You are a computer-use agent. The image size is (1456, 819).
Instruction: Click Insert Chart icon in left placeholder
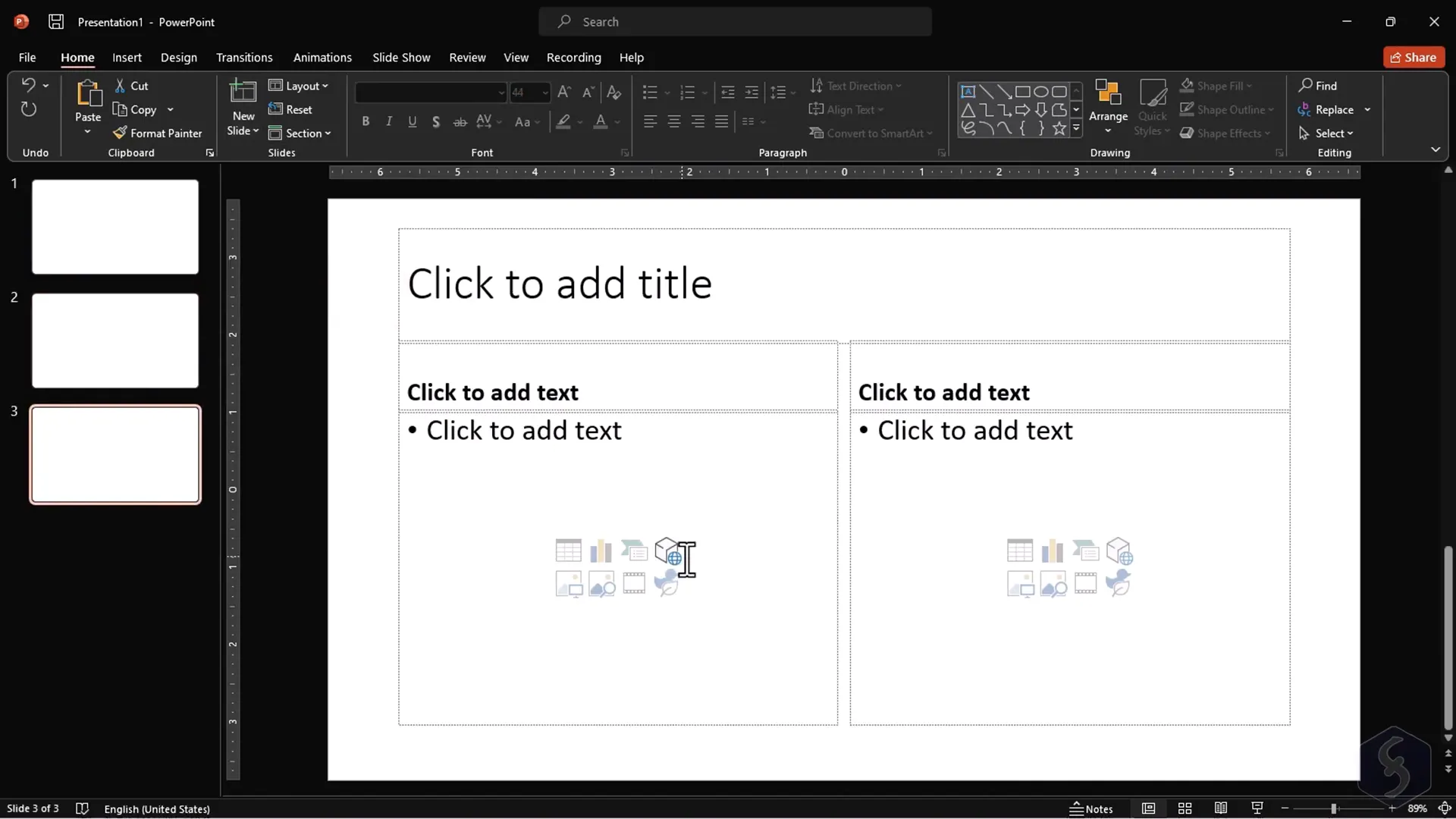[601, 551]
